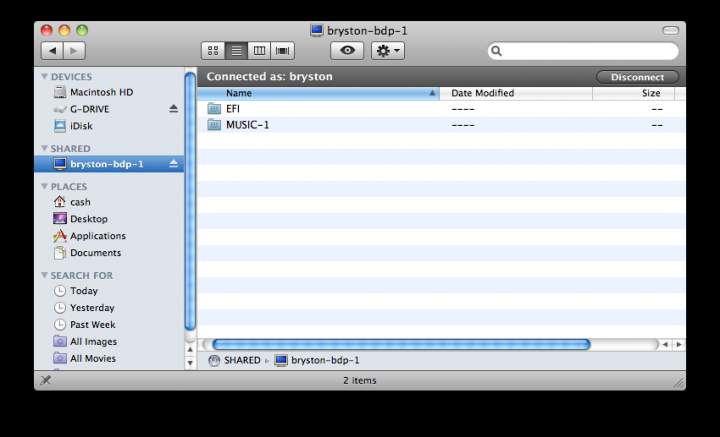The height and width of the screenshot is (437, 720).
Task: Switch to column view
Action: (259, 50)
